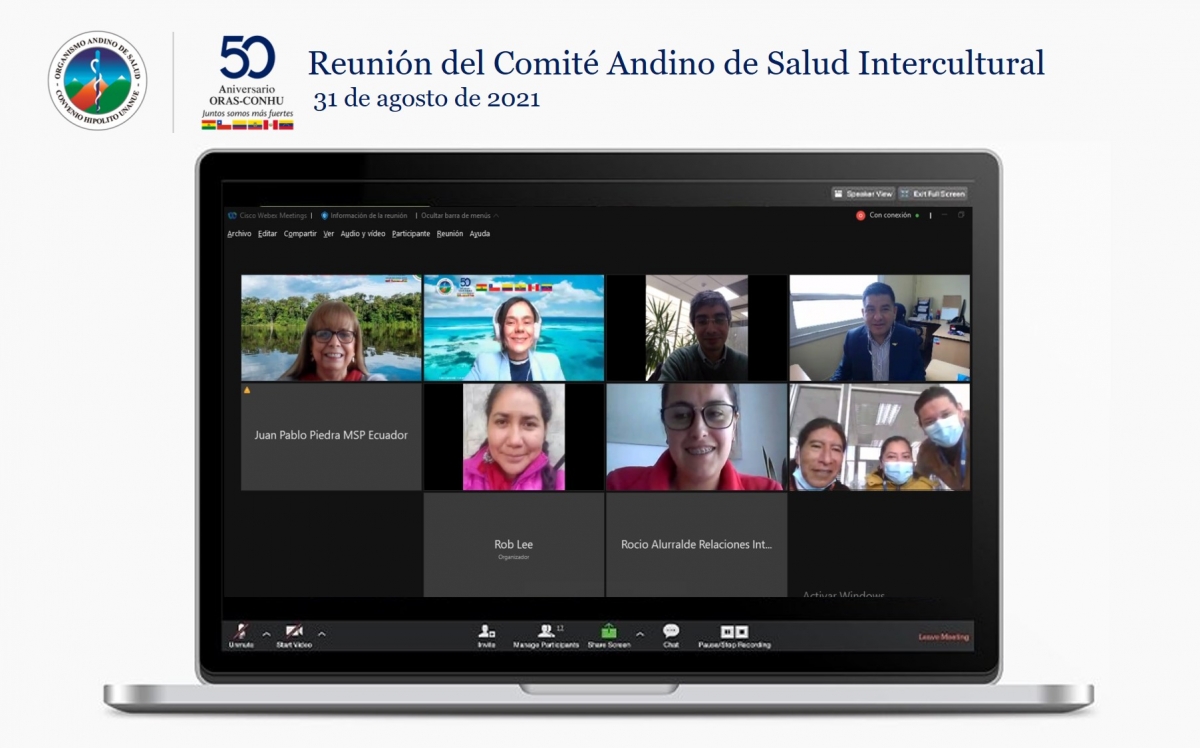Click the Pause/Stop Recording control
This screenshot has width=1200, height=748.
tap(735, 632)
